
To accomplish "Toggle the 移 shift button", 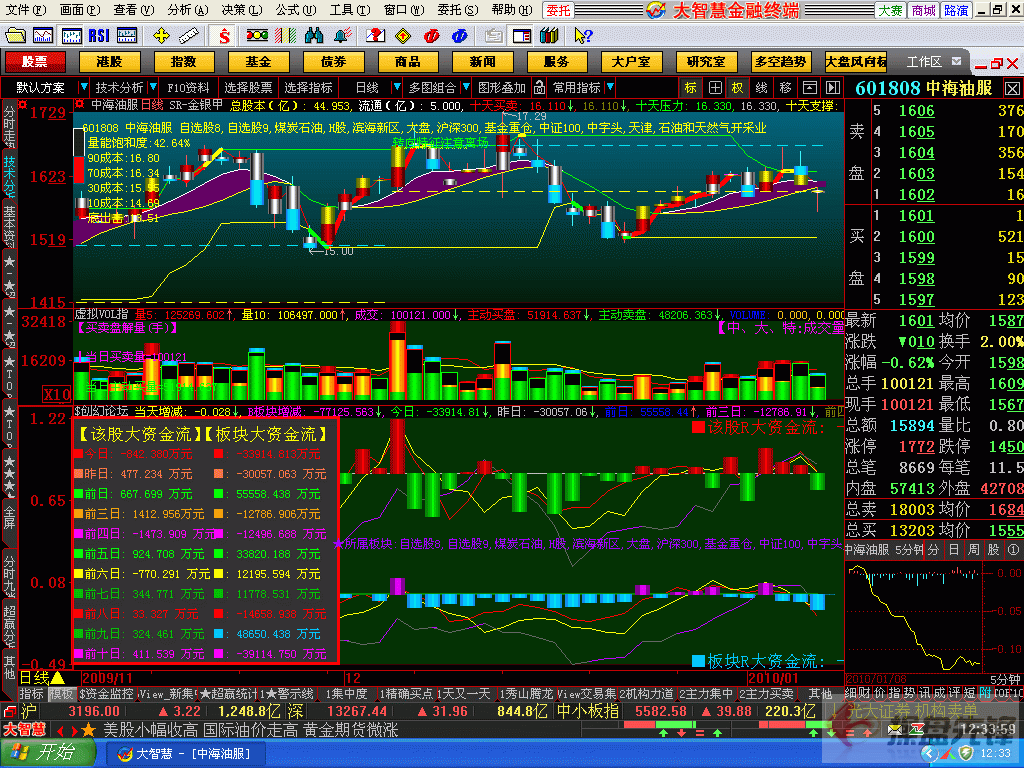I will point(786,87).
